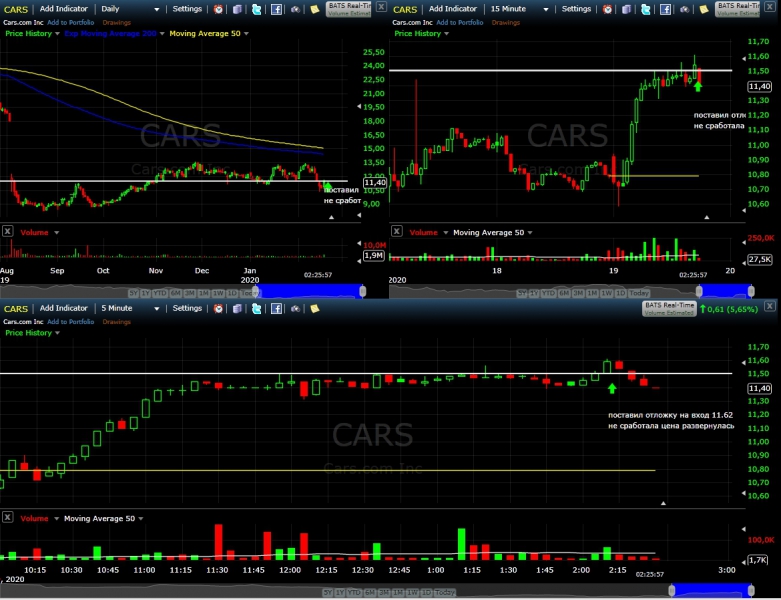Click Add Indicator in 15 Minute chart

click(x=452, y=9)
